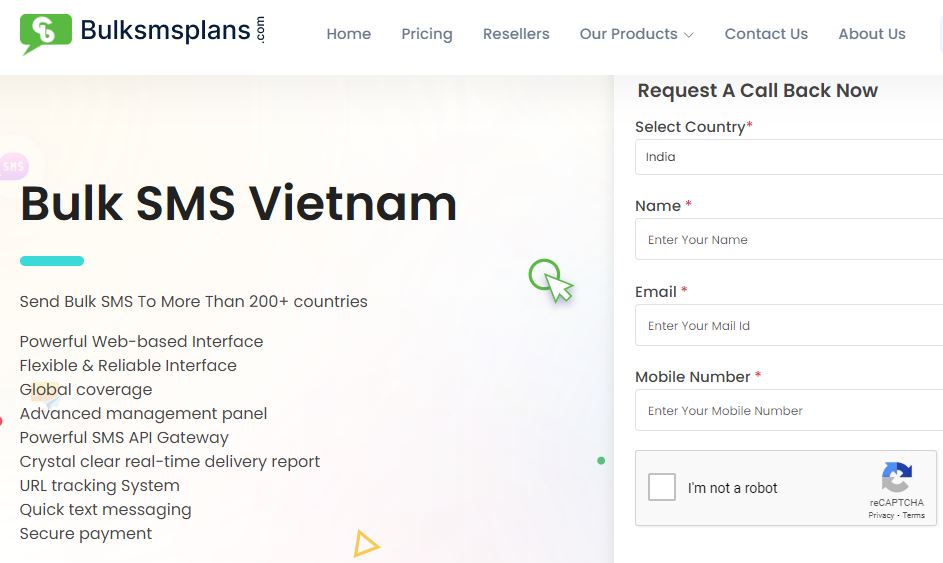
Task: Click the text Flexible & Reliable Interface
Action: (x=128, y=365)
